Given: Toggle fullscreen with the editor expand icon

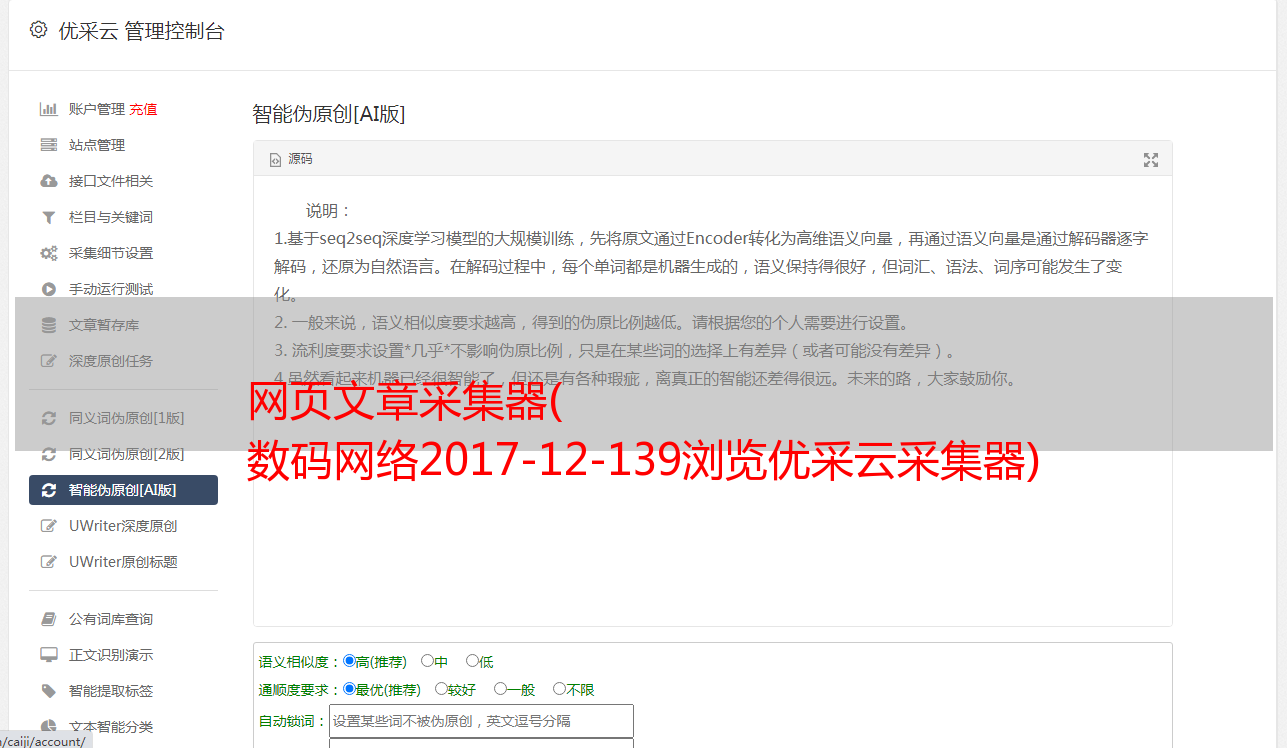Looking at the screenshot, I should [1151, 160].
